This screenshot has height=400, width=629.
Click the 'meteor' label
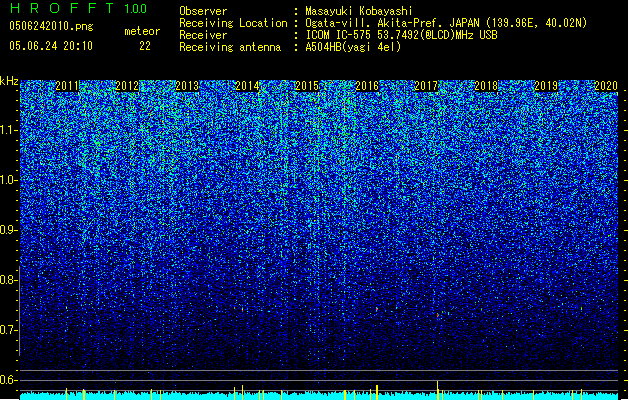tap(142, 31)
